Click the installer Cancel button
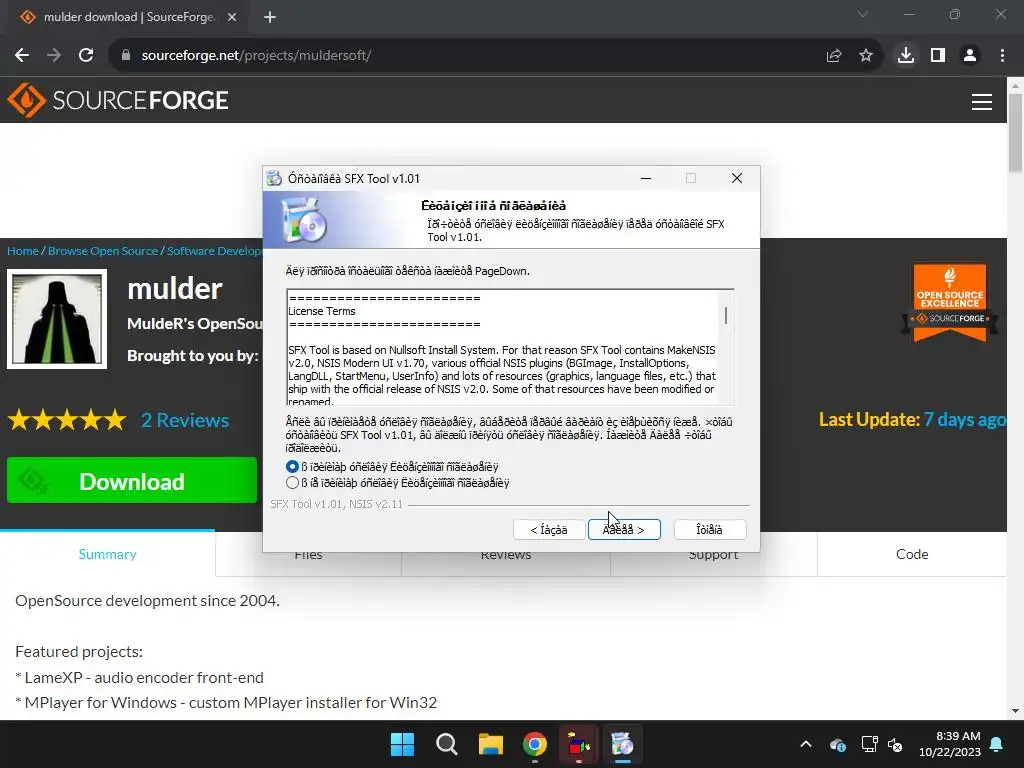 (x=710, y=530)
